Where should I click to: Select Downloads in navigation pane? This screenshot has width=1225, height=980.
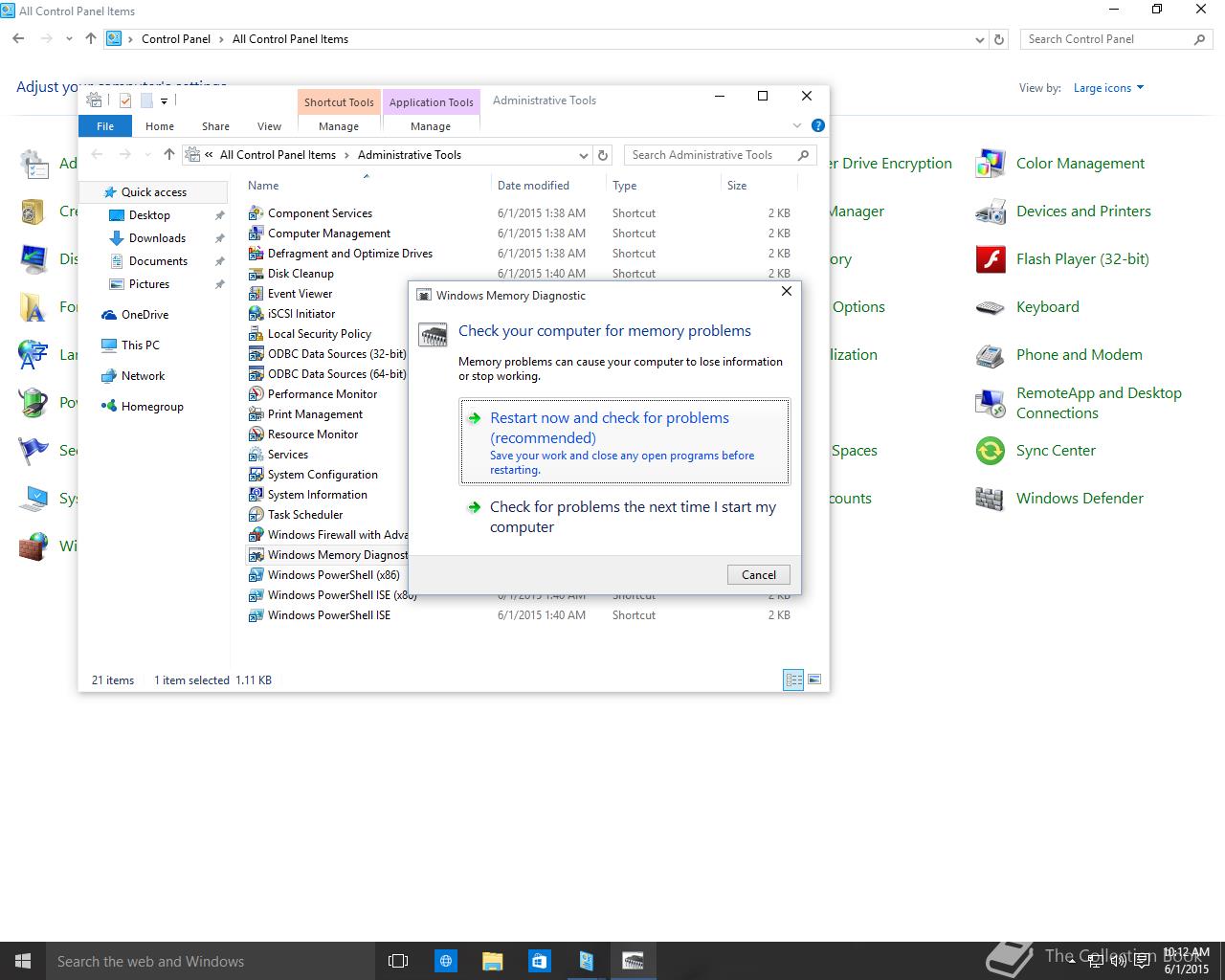[157, 238]
